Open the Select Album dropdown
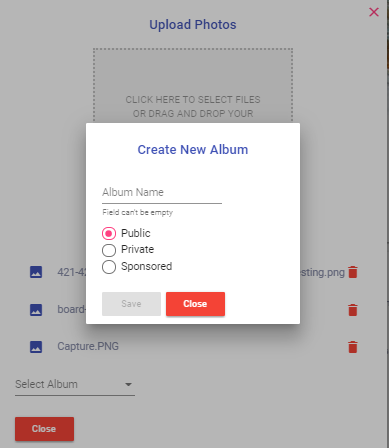The image size is (389, 448). [x=75, y=384]
